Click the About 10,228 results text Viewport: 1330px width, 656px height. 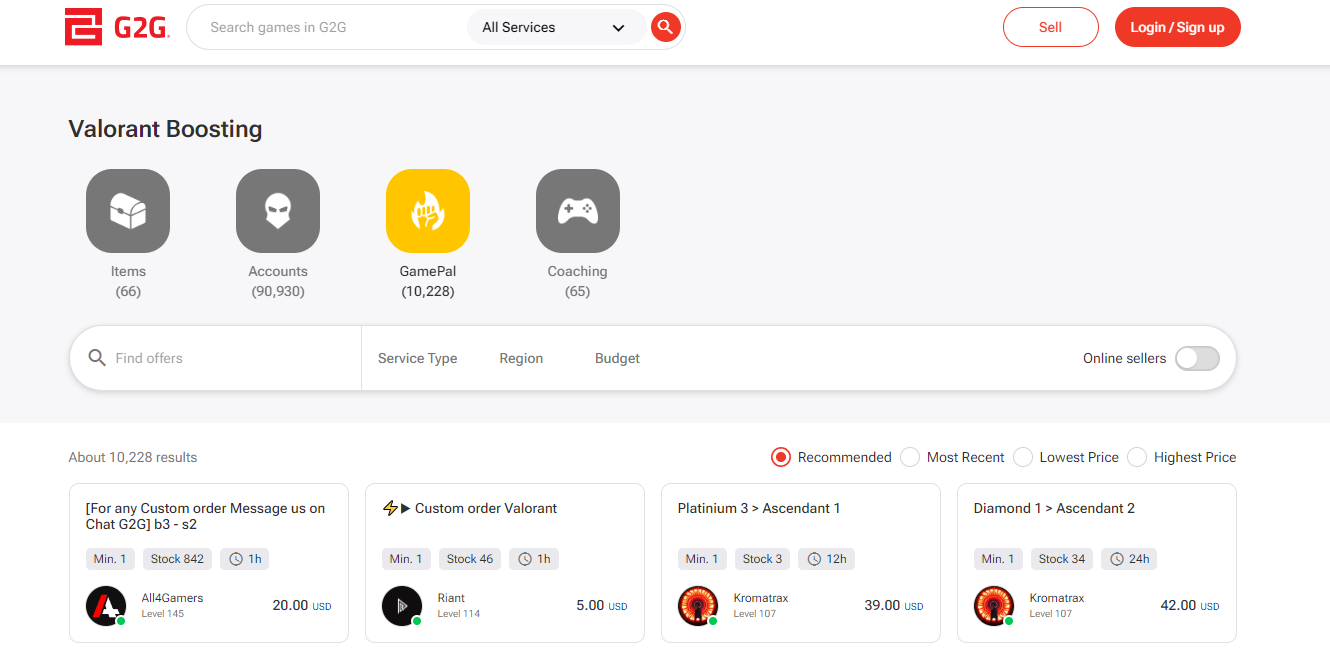(x=133, y=457)
